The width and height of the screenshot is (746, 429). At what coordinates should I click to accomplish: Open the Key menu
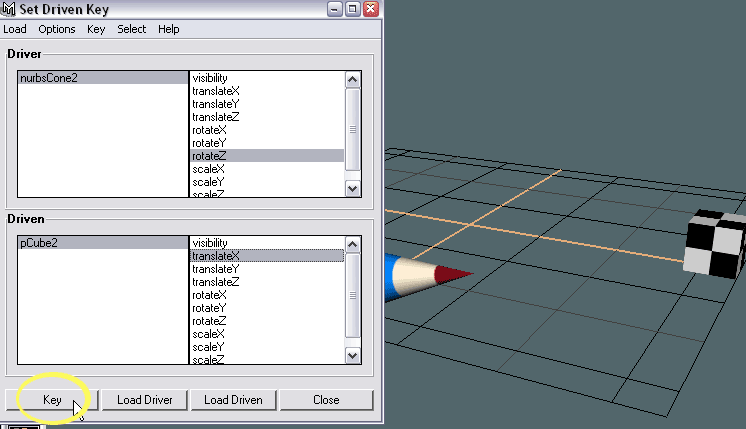click(x=96, y=30)
